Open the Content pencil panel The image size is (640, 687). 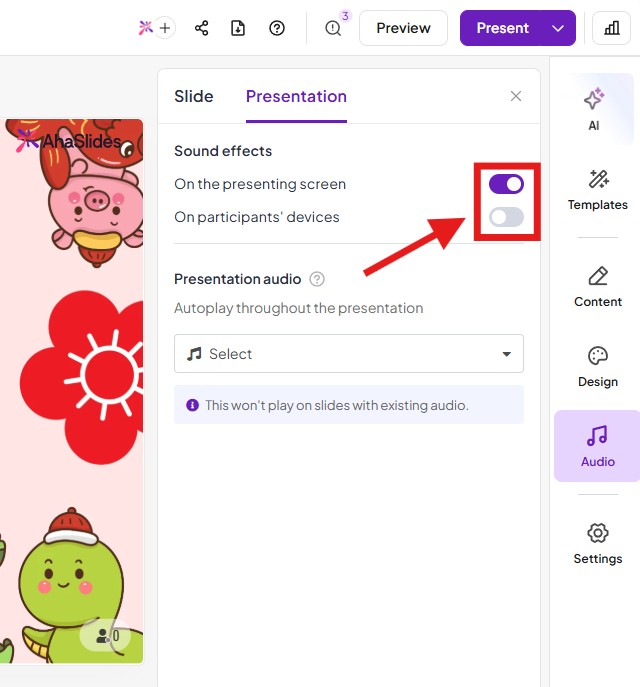pyautogui.click(x=598, y=286)
